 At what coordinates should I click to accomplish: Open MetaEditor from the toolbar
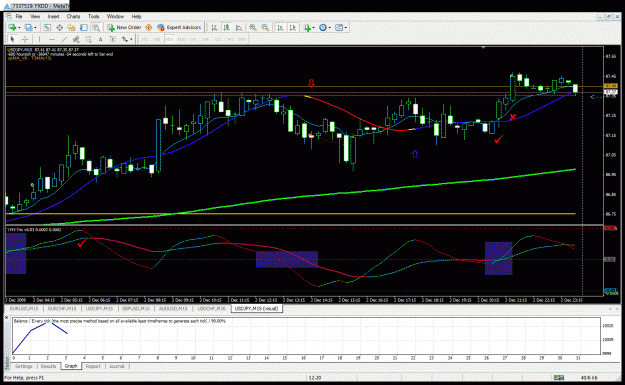click(x=148, y=28)
